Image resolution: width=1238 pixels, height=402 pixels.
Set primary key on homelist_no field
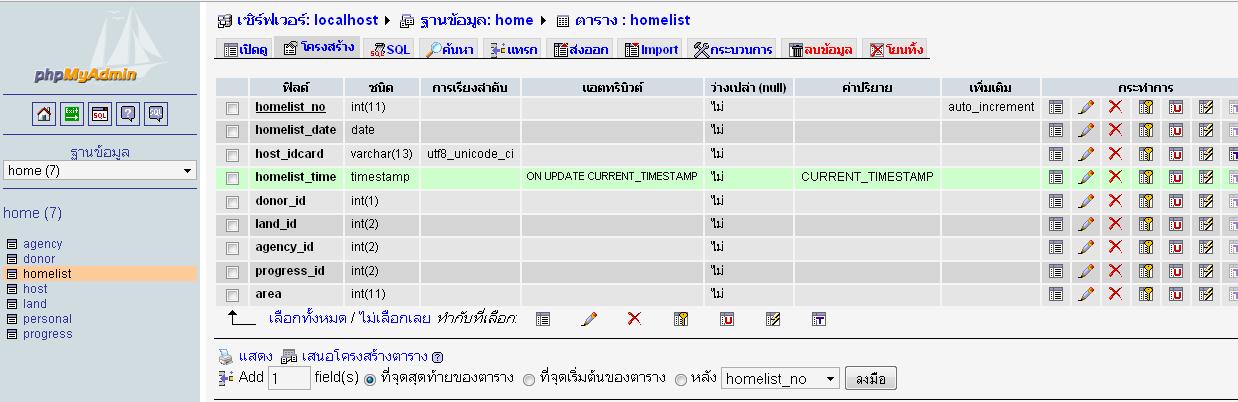coord(1146,106)
